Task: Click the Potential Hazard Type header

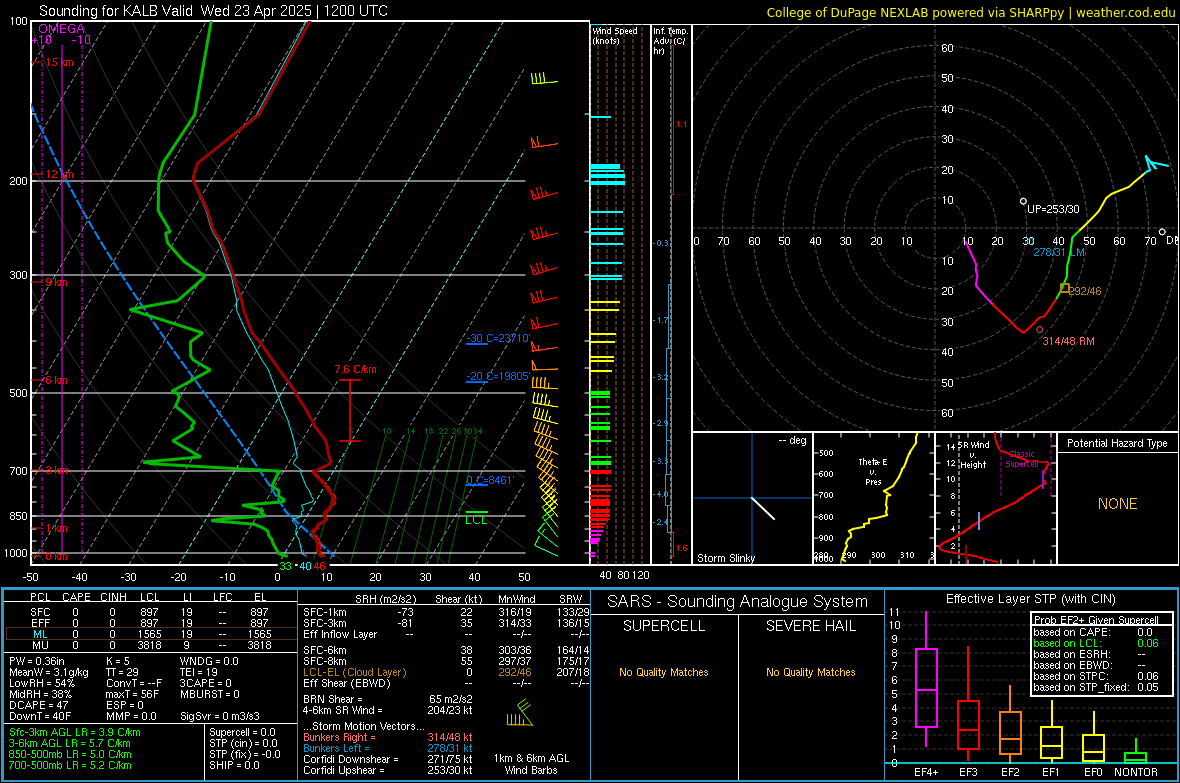Action: [1117, 443]
